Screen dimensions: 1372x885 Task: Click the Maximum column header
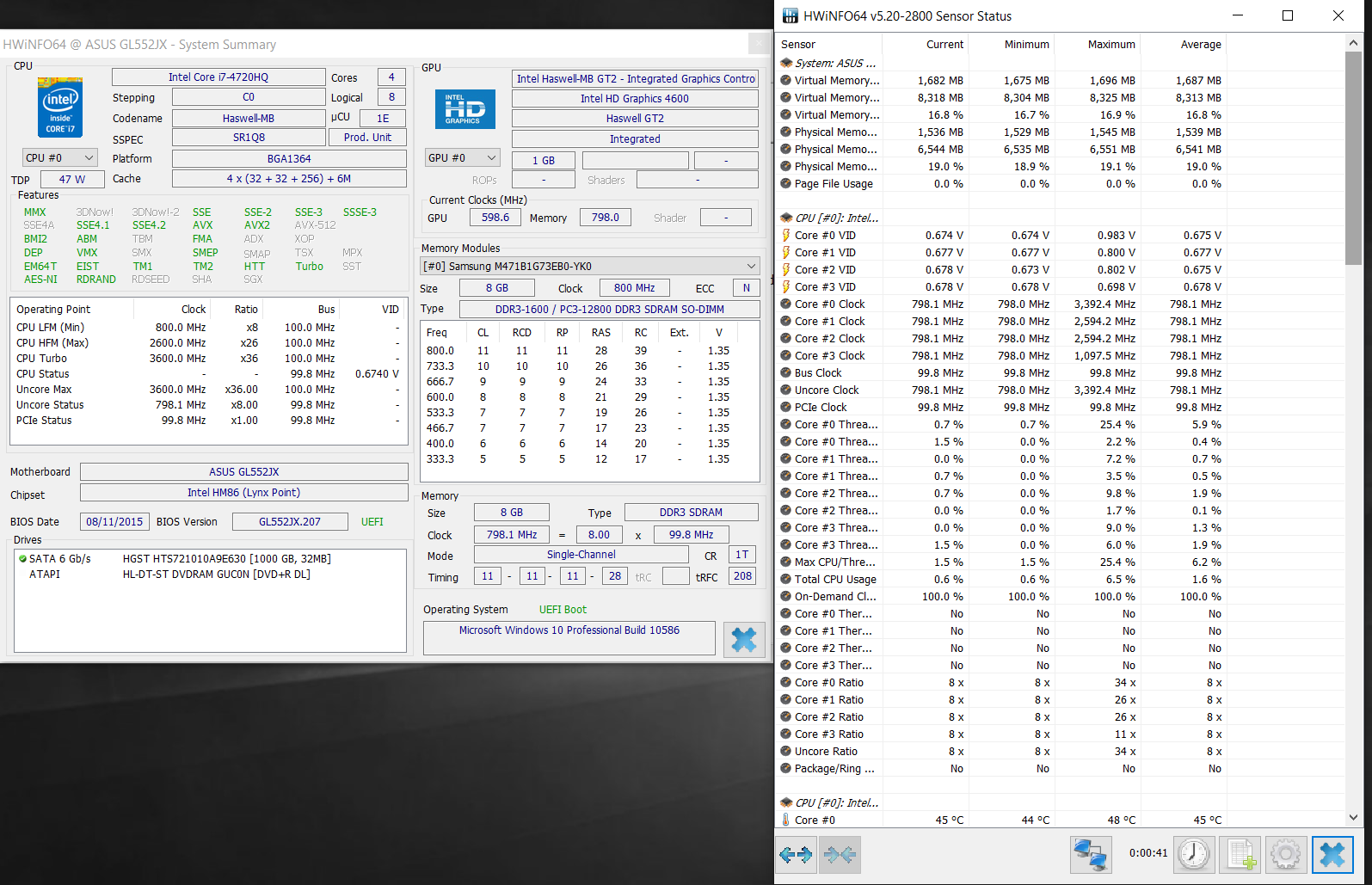tap(1097, 45)
